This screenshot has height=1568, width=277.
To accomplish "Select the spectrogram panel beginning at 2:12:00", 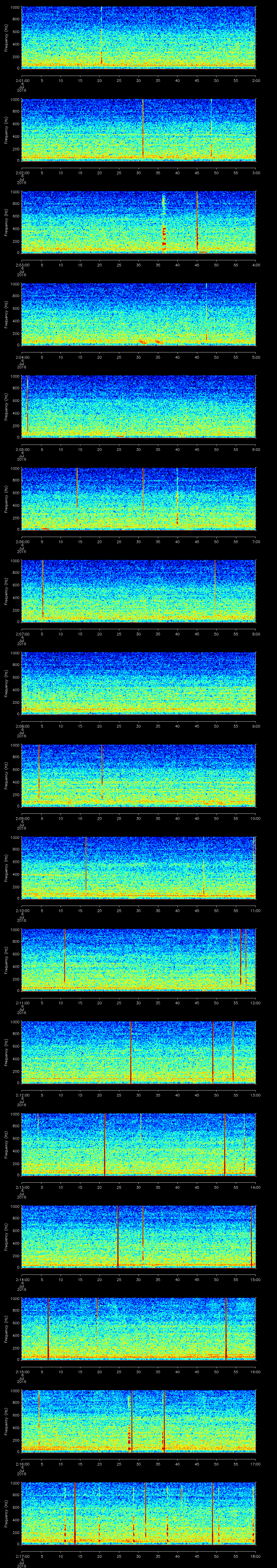I will click(x=139, y=1052).
